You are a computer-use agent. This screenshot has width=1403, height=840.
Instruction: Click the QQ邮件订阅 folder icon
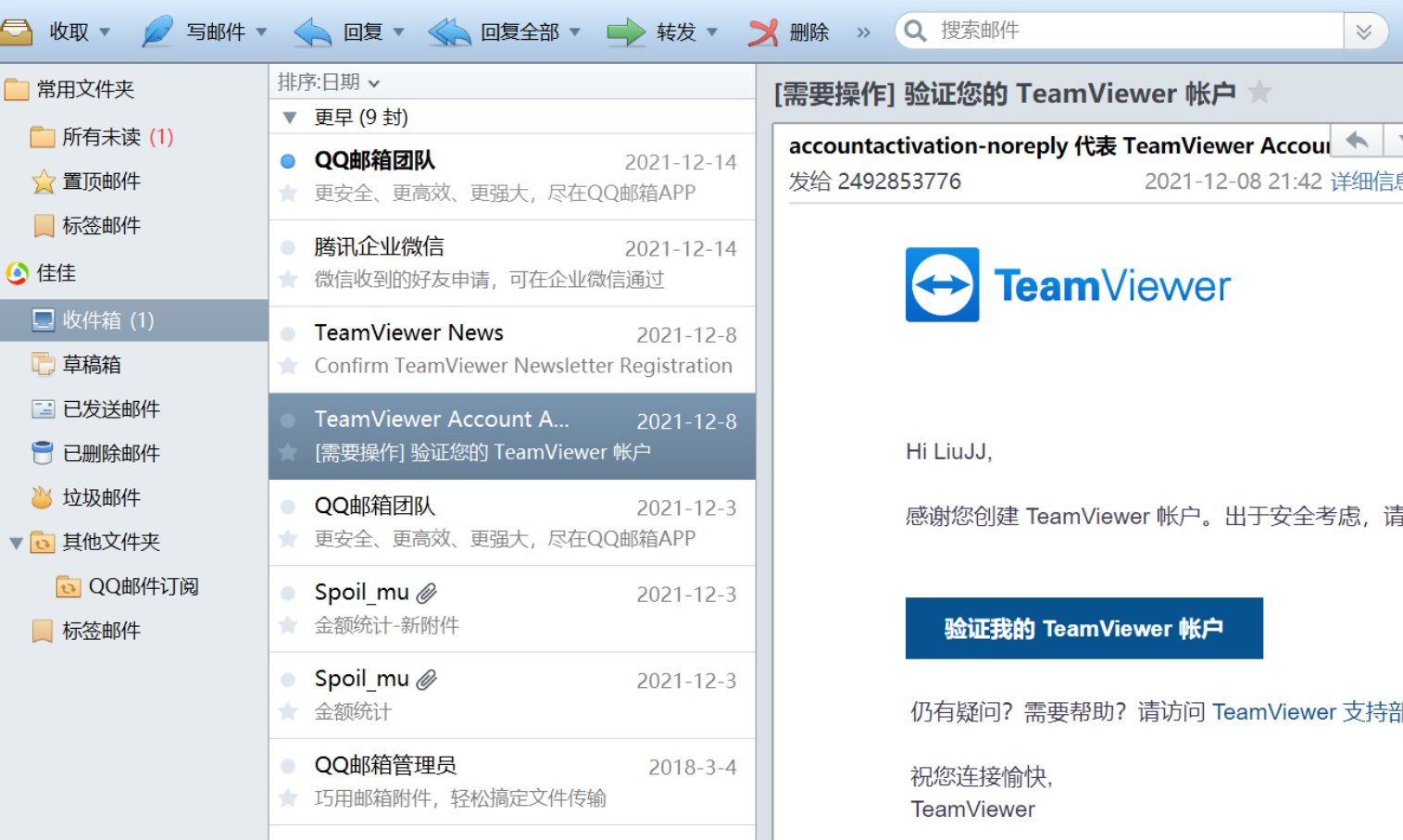click(x=69, y=586)
